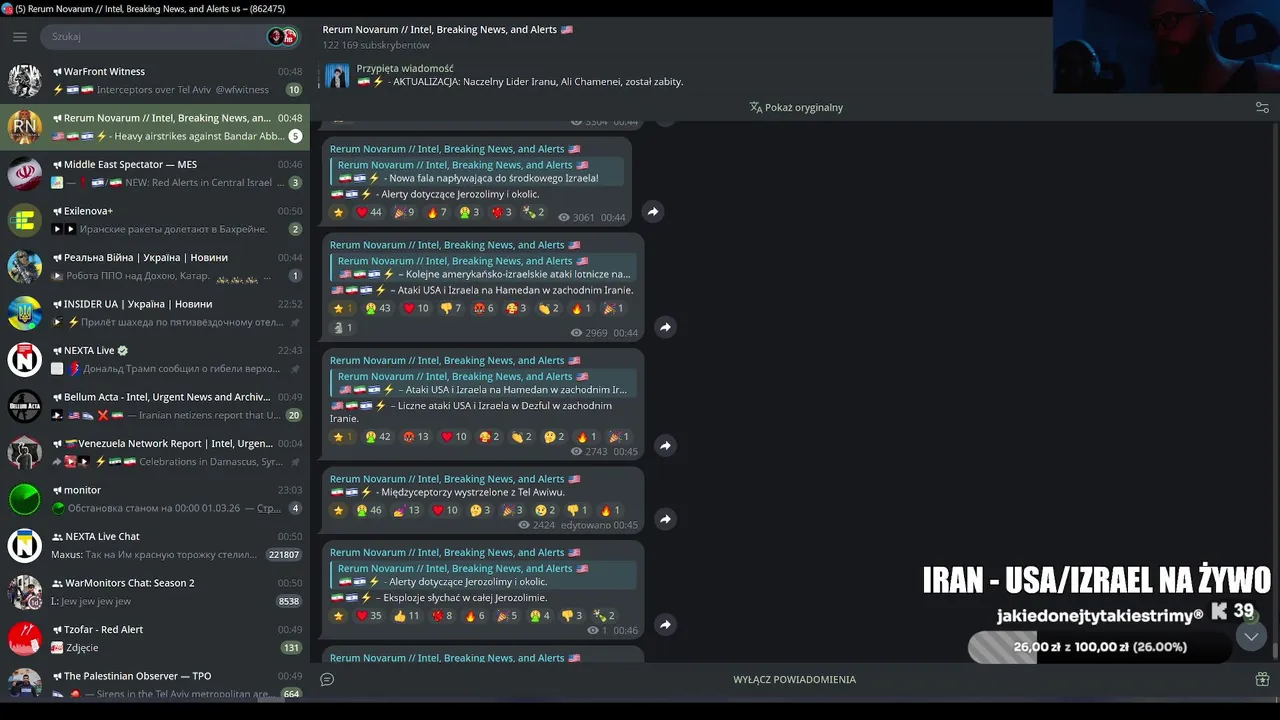Click the chat scrollbar thumb
The height and width of the screenshot is (720, 1280).
click(1274, 651)
